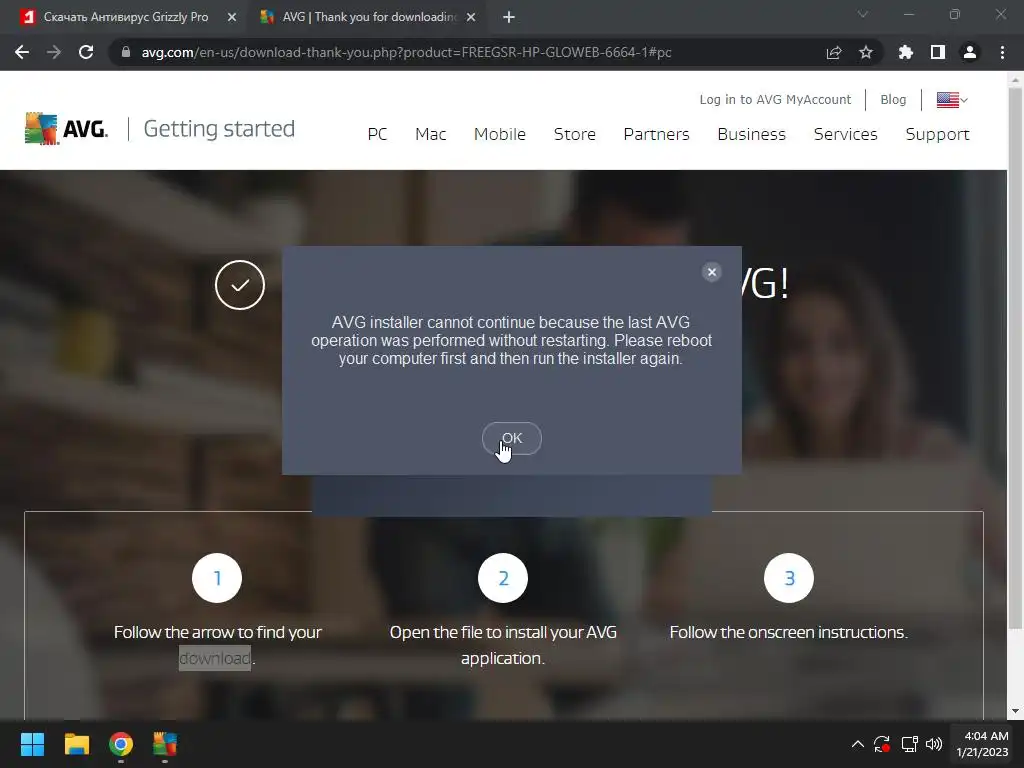Click the page vertical scrollbar thumb

[1015, 359]
